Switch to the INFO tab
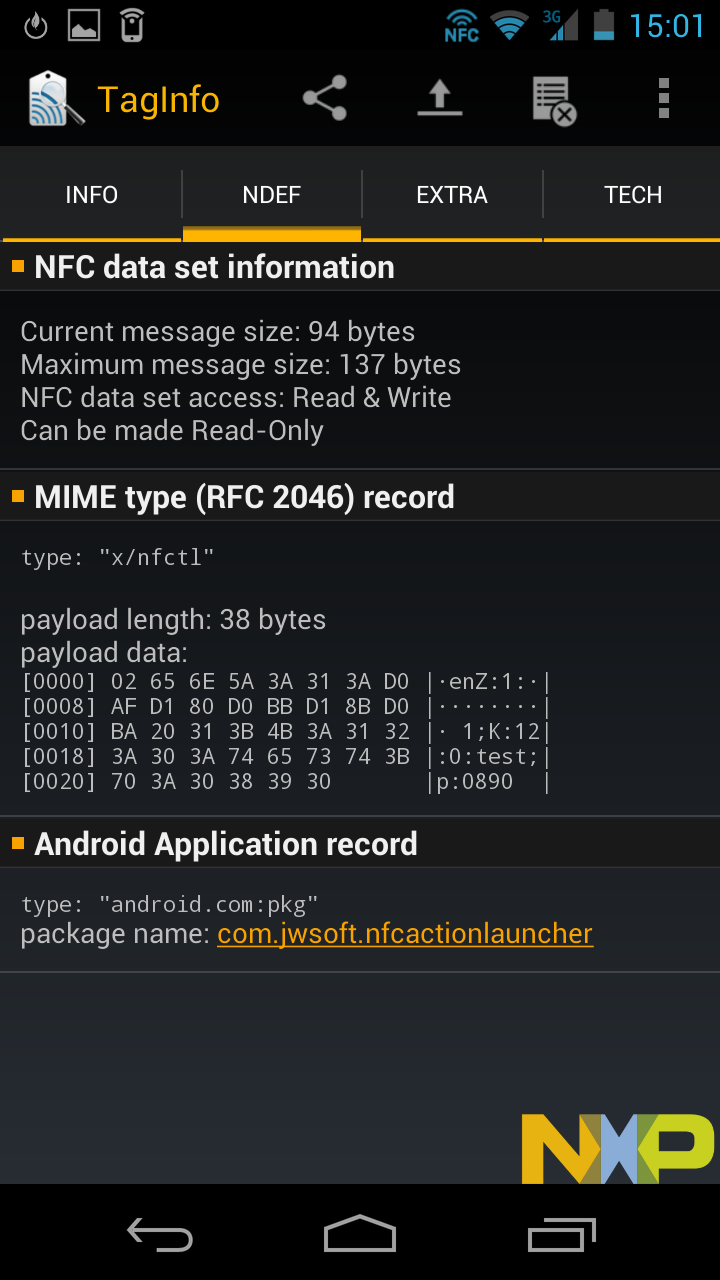The image size is (720, 1280). pos(92,195)
